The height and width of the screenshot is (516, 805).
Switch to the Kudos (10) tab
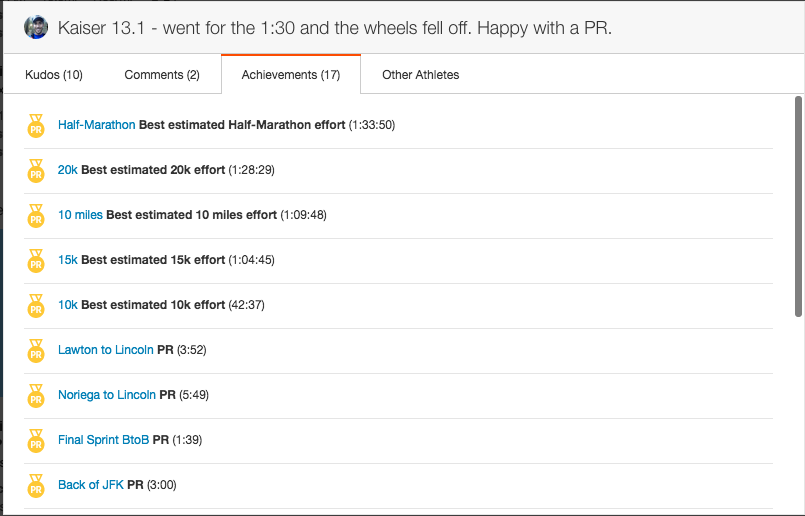54,75
